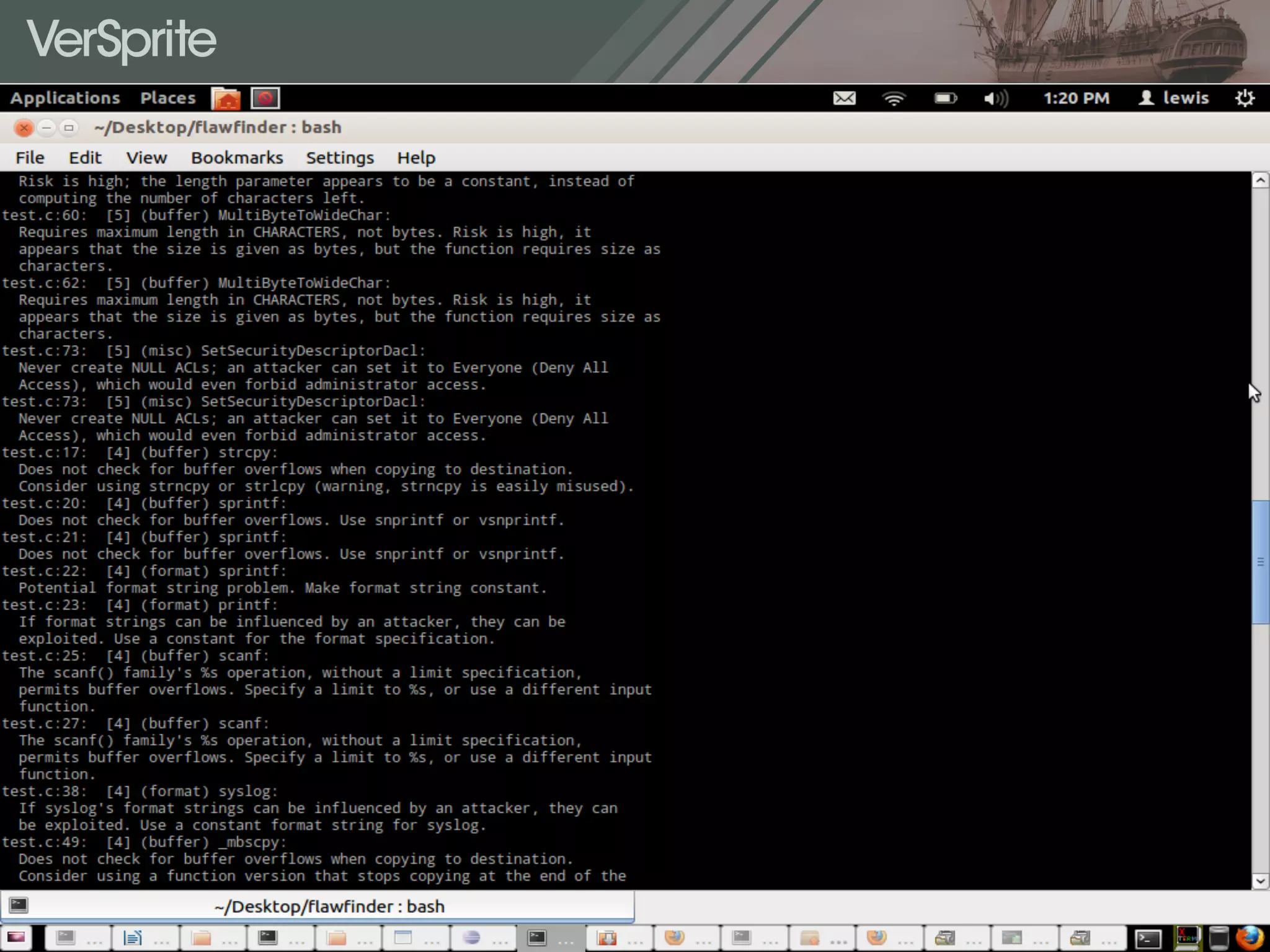
Task: Open the Applications menu
Action: pyautogui.click(x=65, y=98)
